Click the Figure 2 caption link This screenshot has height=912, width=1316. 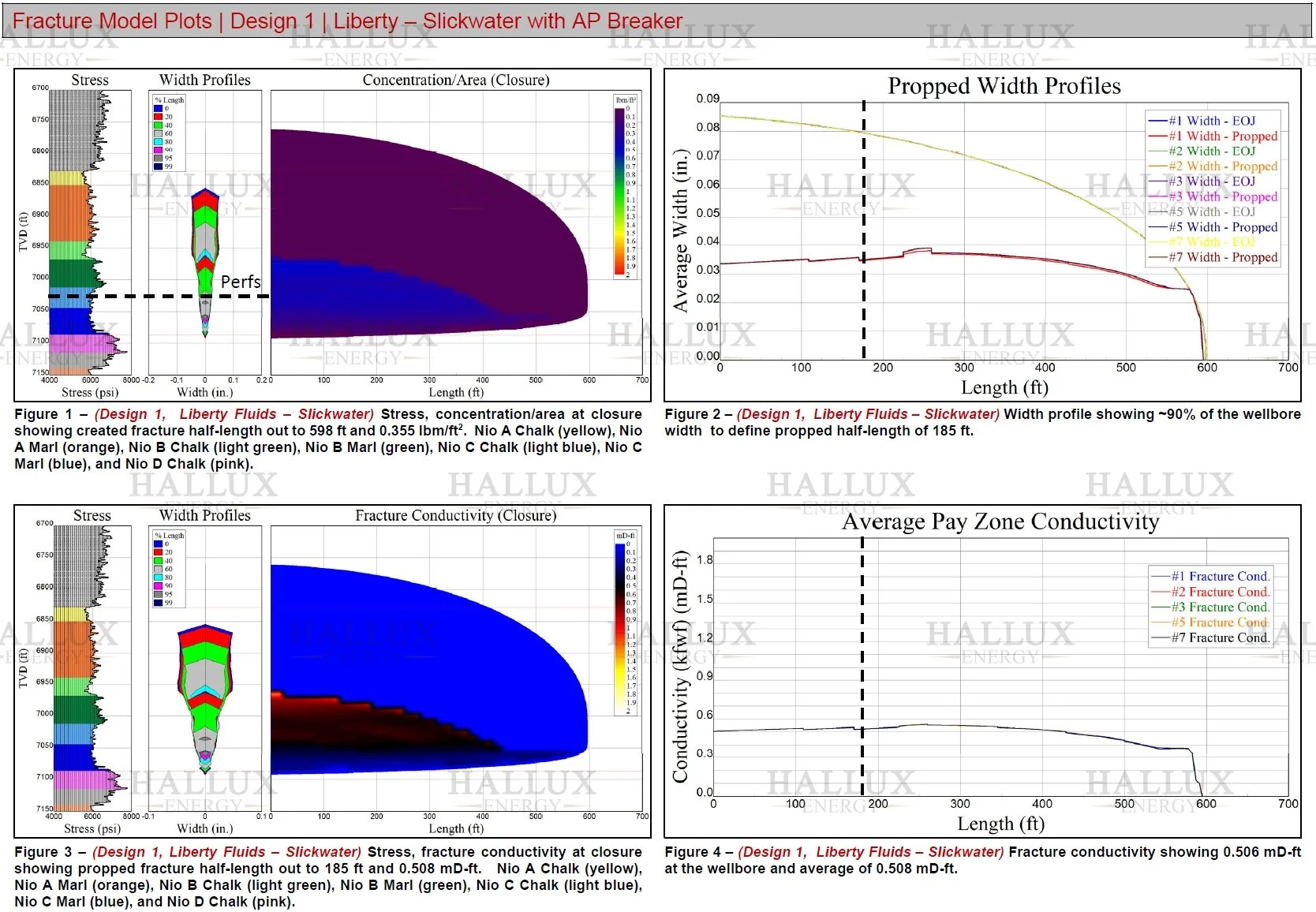[865, 413]
